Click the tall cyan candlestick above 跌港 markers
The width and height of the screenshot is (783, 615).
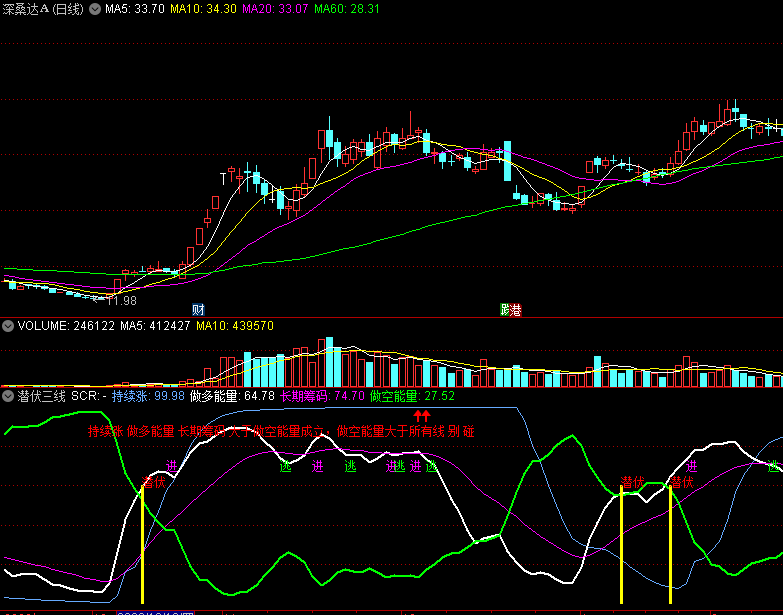pos(507,161)
